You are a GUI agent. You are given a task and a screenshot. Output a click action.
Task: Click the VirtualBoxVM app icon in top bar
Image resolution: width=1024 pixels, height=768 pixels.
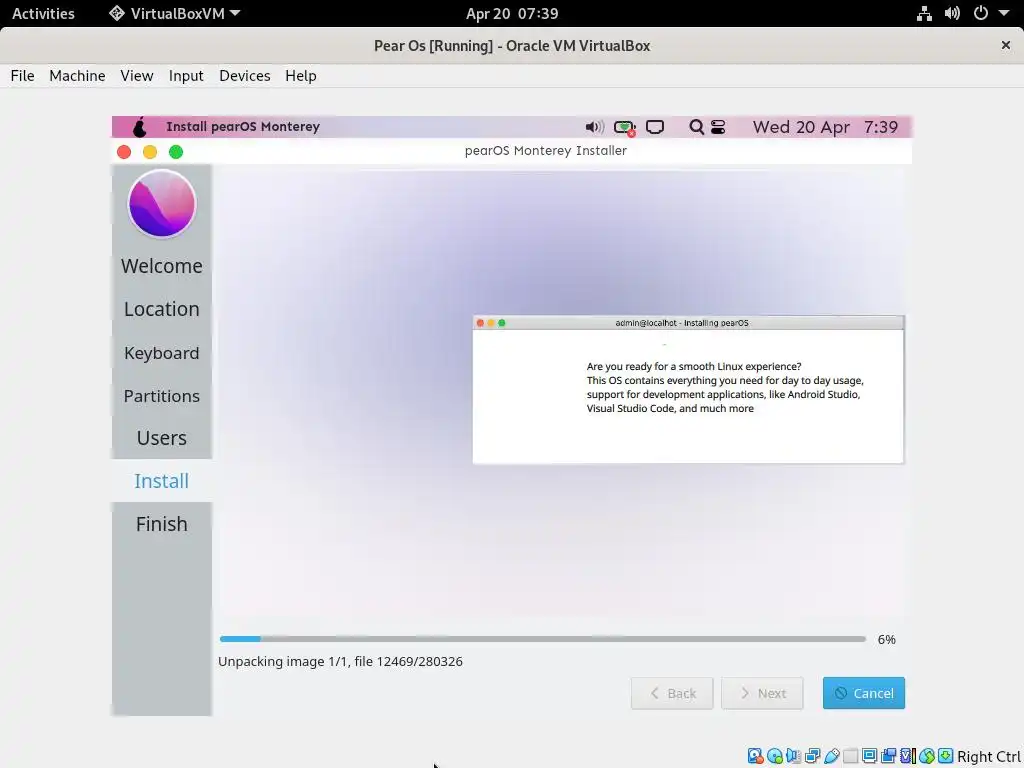[116, 14]
